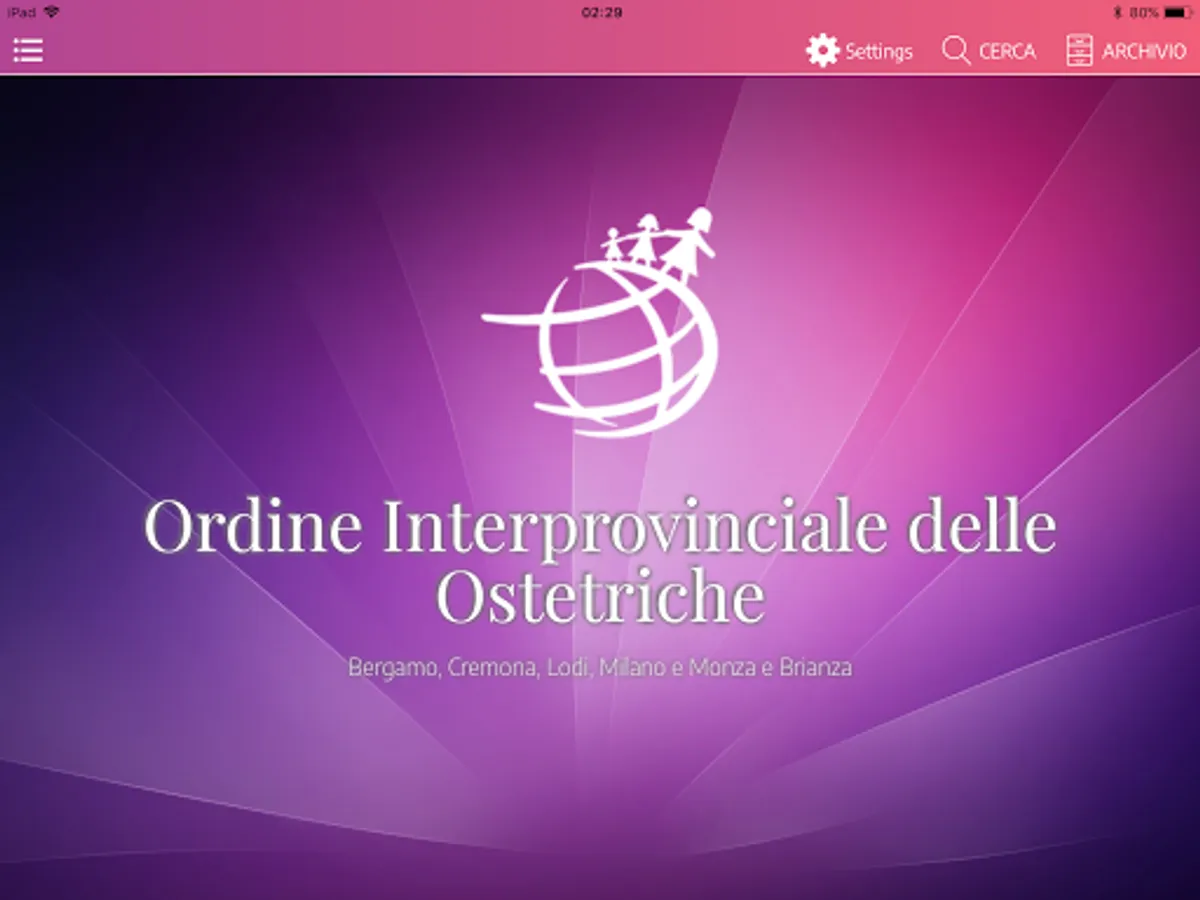Viewport: 1200px width, 900px height.
Task: Click the CERCA magnifier icon
Action: [x=956, y=50]
